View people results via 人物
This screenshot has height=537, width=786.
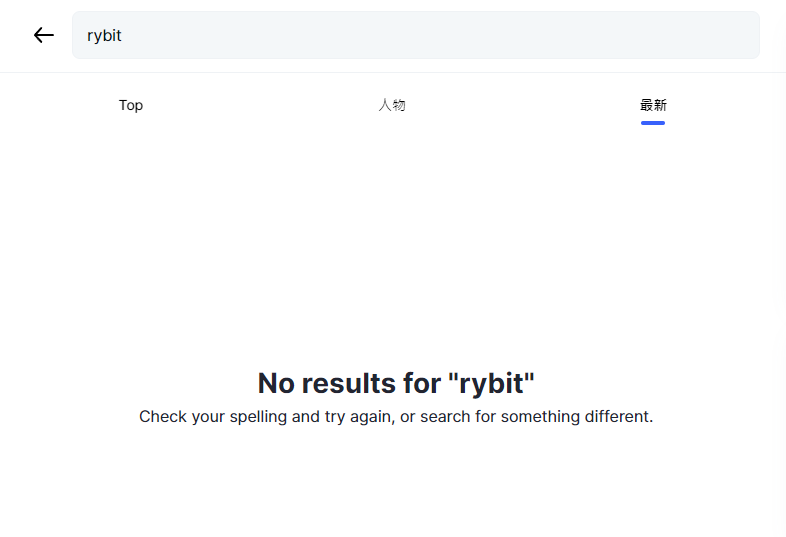pyautogui.click(x=392, y=105)
